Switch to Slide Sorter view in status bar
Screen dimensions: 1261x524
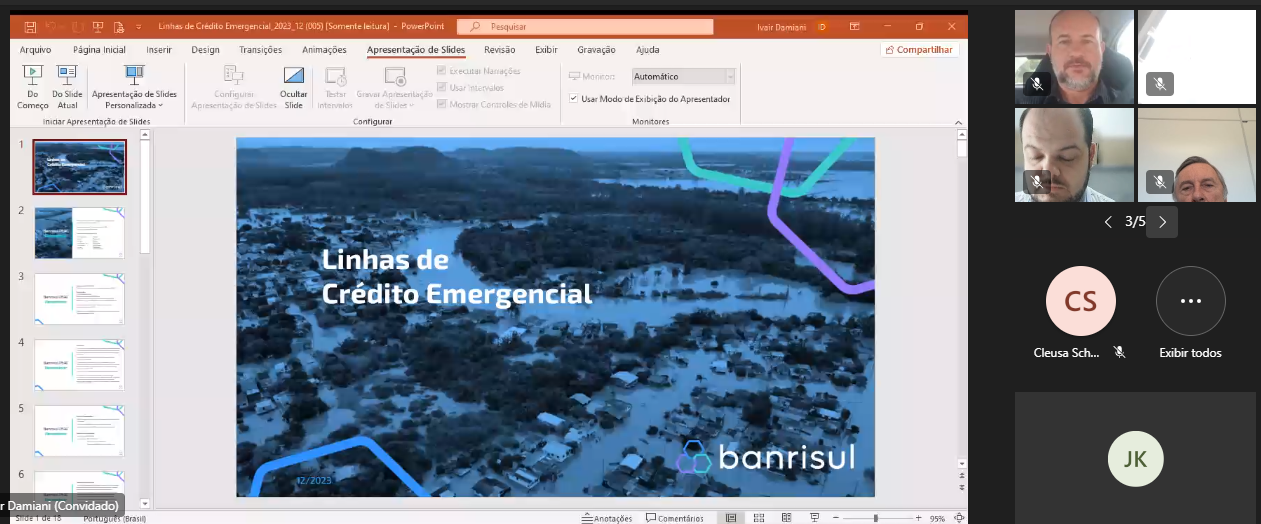(759, 518)
